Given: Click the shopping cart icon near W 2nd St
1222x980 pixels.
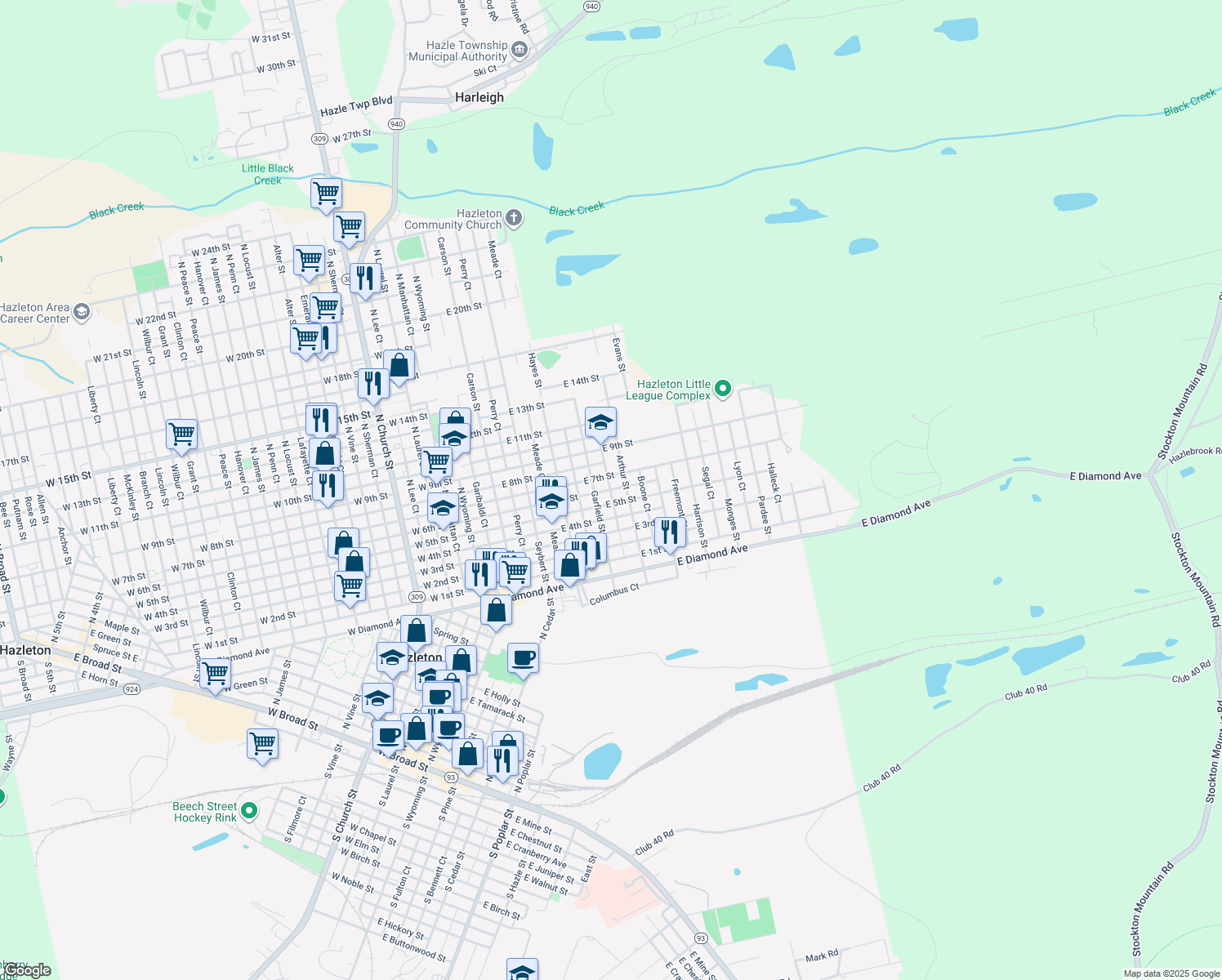Looking at the screenshot, I should [x=350, y=586].
